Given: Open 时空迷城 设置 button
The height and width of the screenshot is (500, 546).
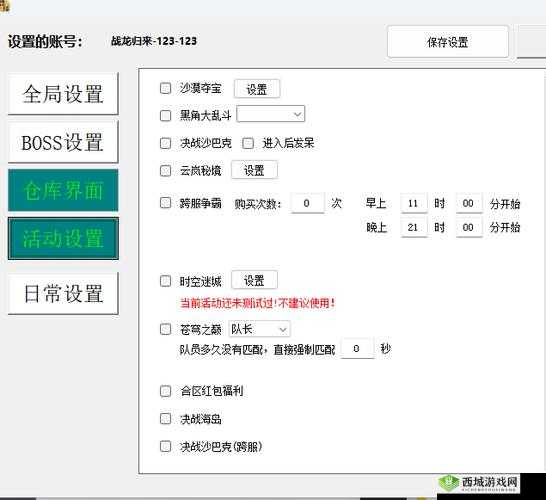Looking at the screenshot, I should click(254, 280).
